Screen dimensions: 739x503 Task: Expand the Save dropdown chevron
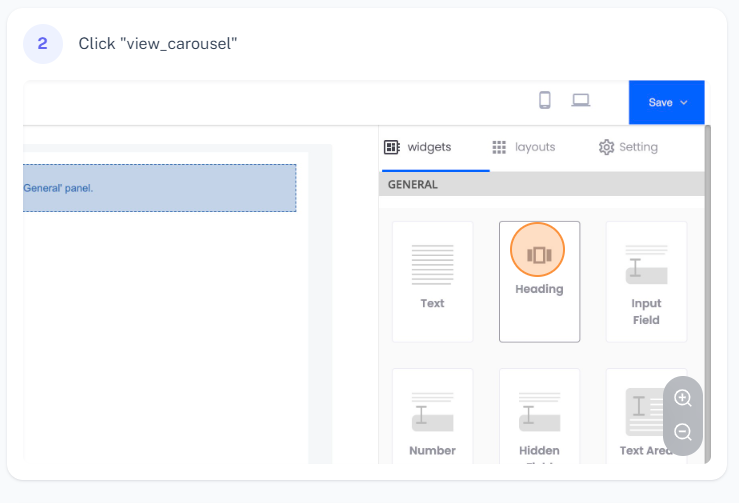click(x=684, y=102)
